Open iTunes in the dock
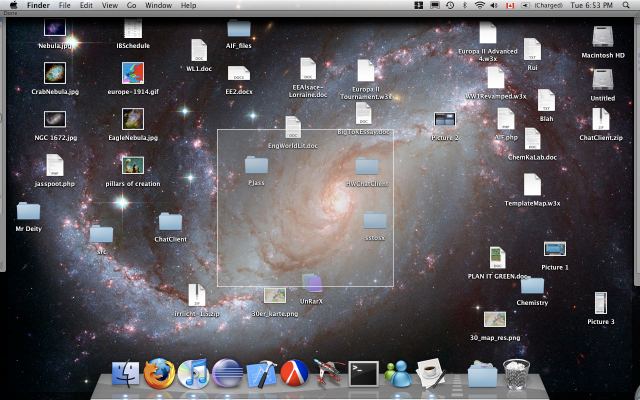Screen dimensions: 640x400 click(193, 373)
